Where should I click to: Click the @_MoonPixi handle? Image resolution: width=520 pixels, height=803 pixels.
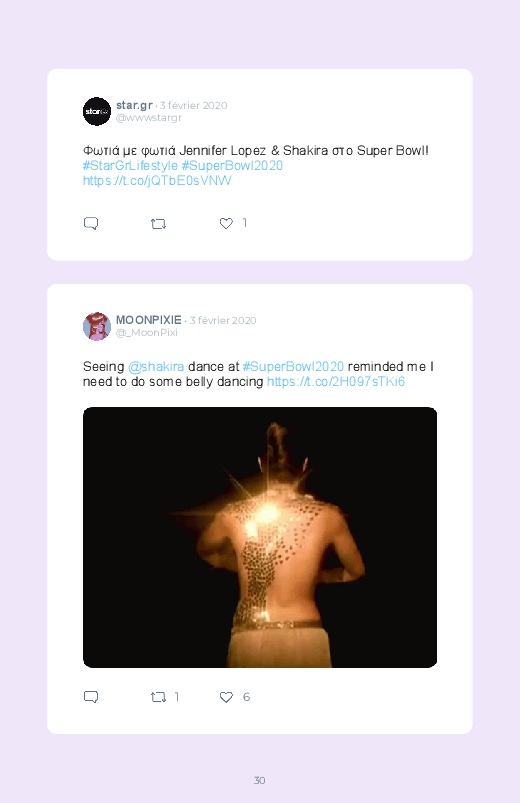(147, 332)
